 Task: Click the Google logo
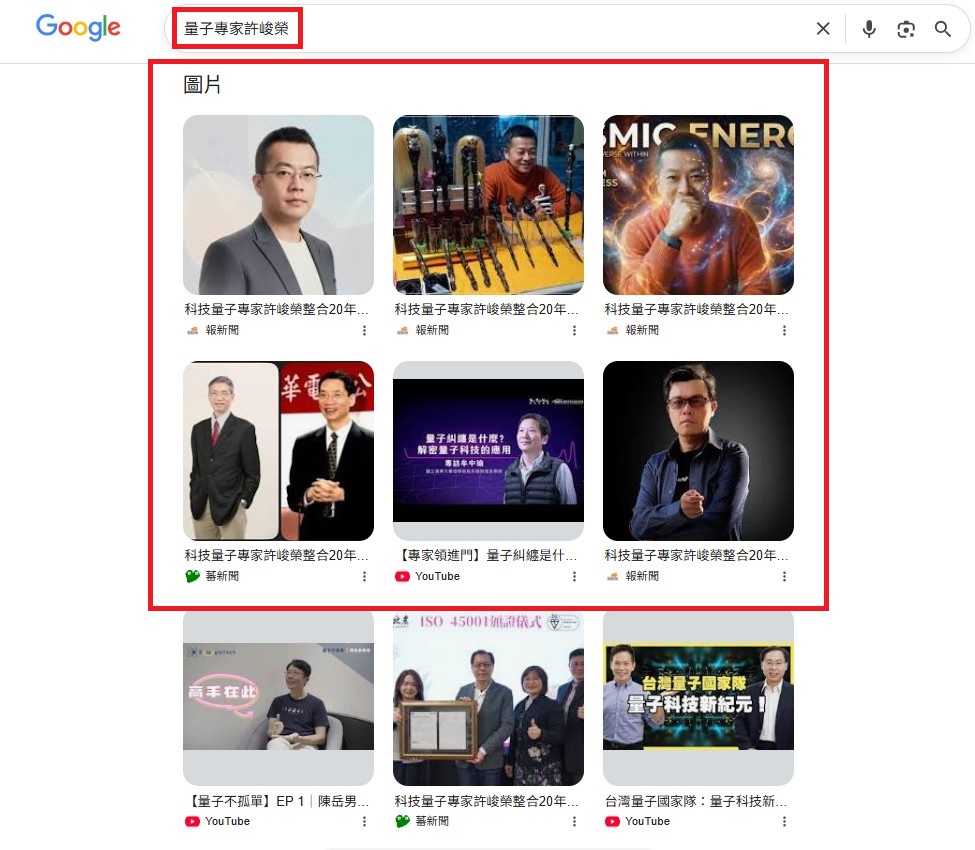click(78, 28)
